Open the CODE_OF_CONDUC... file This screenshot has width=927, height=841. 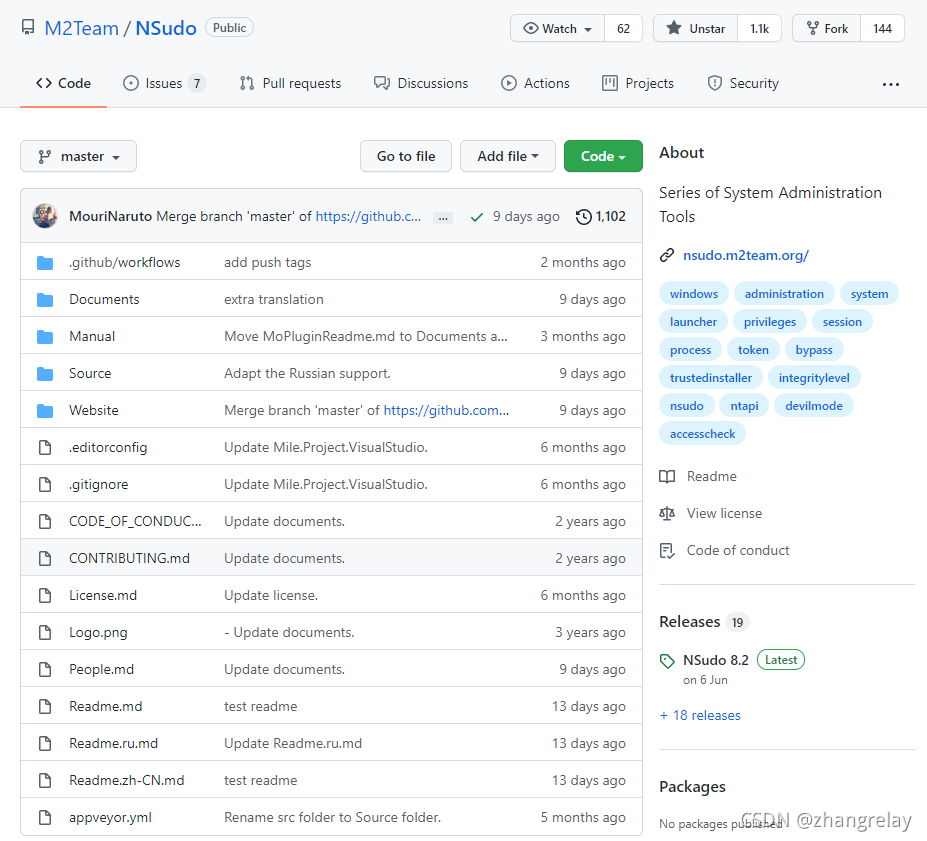[135, 521]
